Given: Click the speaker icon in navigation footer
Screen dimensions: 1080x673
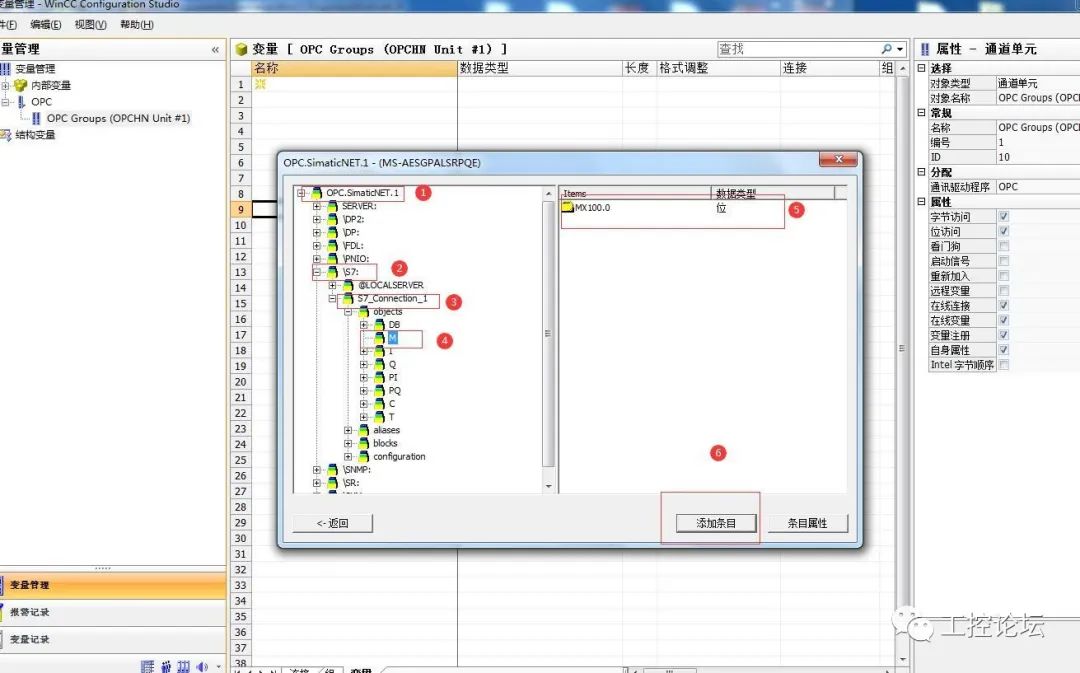Looking at the screenshot, I should [x=202, y=666].
